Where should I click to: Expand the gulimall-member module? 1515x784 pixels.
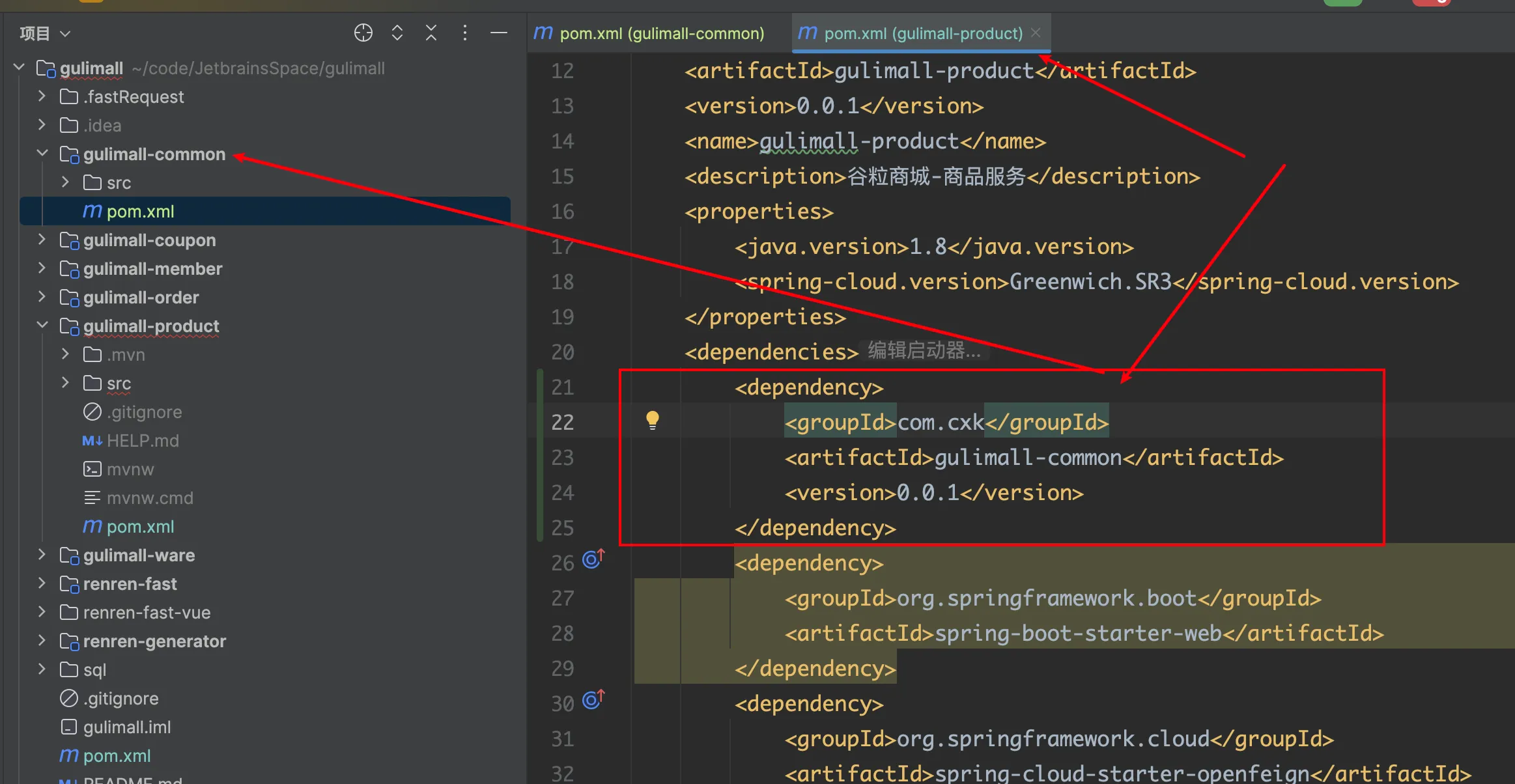point(42,268)
